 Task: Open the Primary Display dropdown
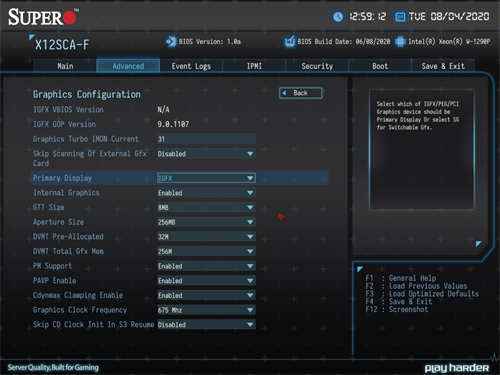pos(206,178)
